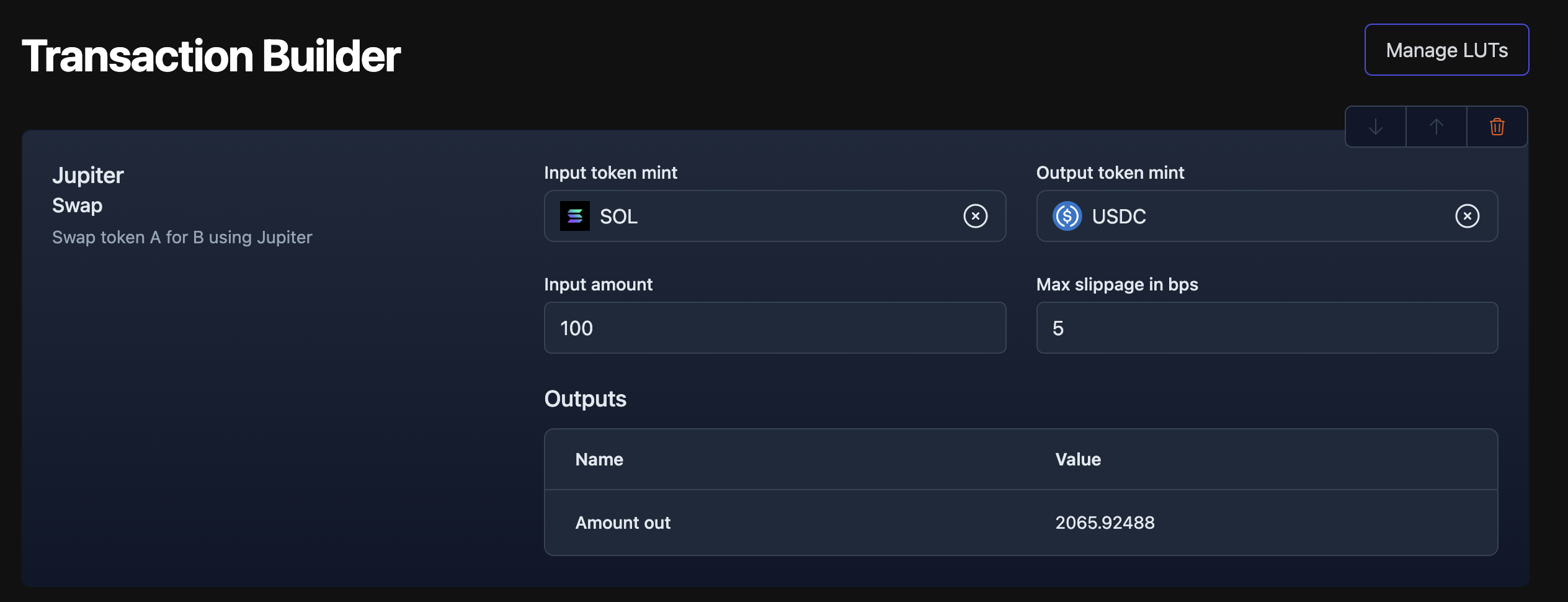Focus the Input amount field
Screen dimensions: 1568x602
click(x=775, y=328)
